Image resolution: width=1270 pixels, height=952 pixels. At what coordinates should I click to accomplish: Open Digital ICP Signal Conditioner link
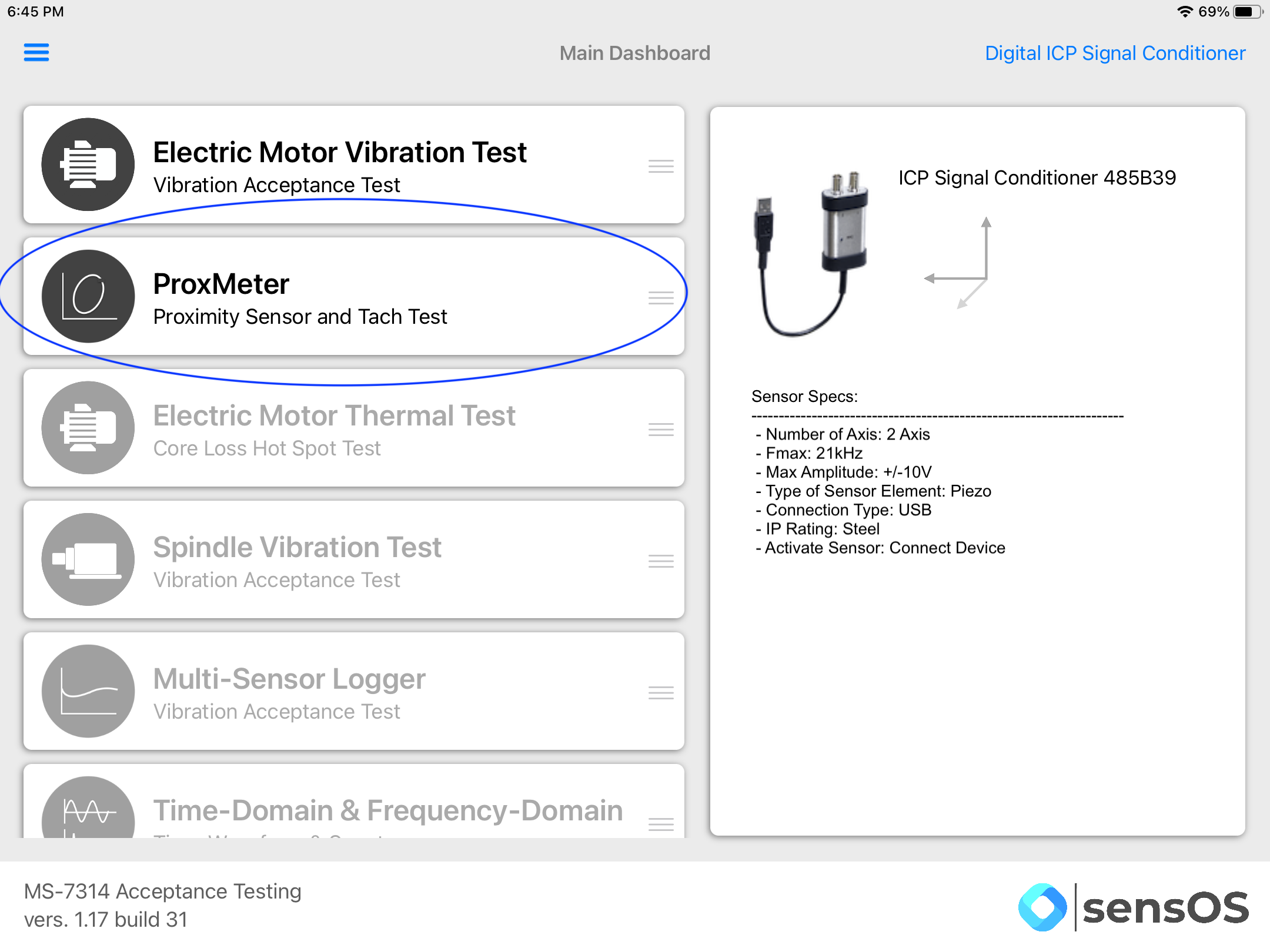[1115, 53]
